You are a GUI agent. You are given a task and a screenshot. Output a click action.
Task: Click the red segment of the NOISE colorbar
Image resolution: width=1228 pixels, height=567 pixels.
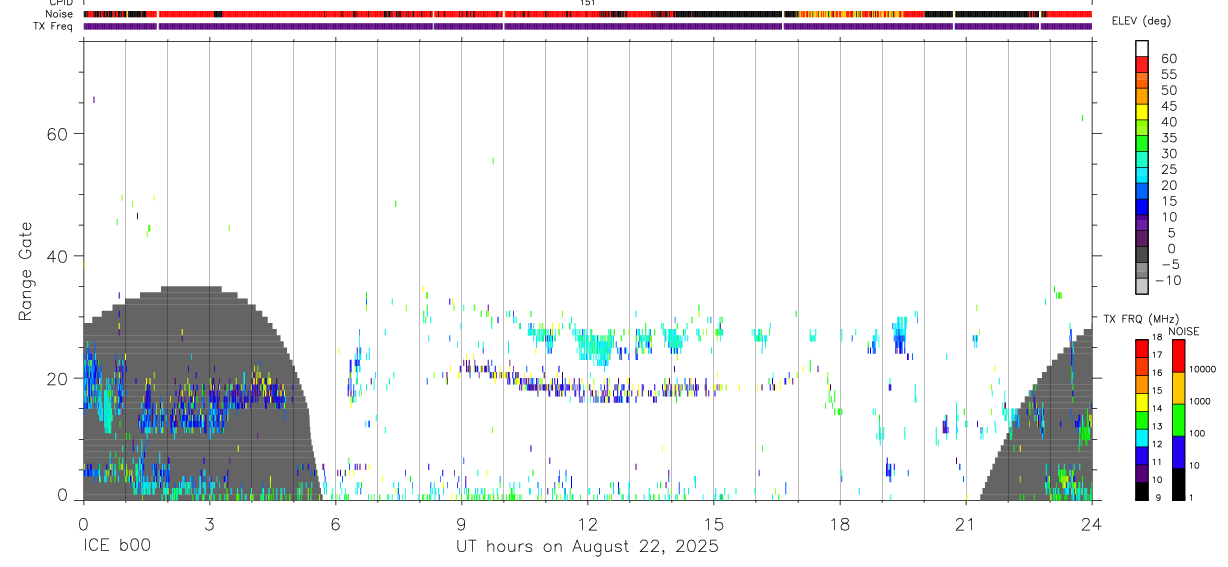(1179, 354)
